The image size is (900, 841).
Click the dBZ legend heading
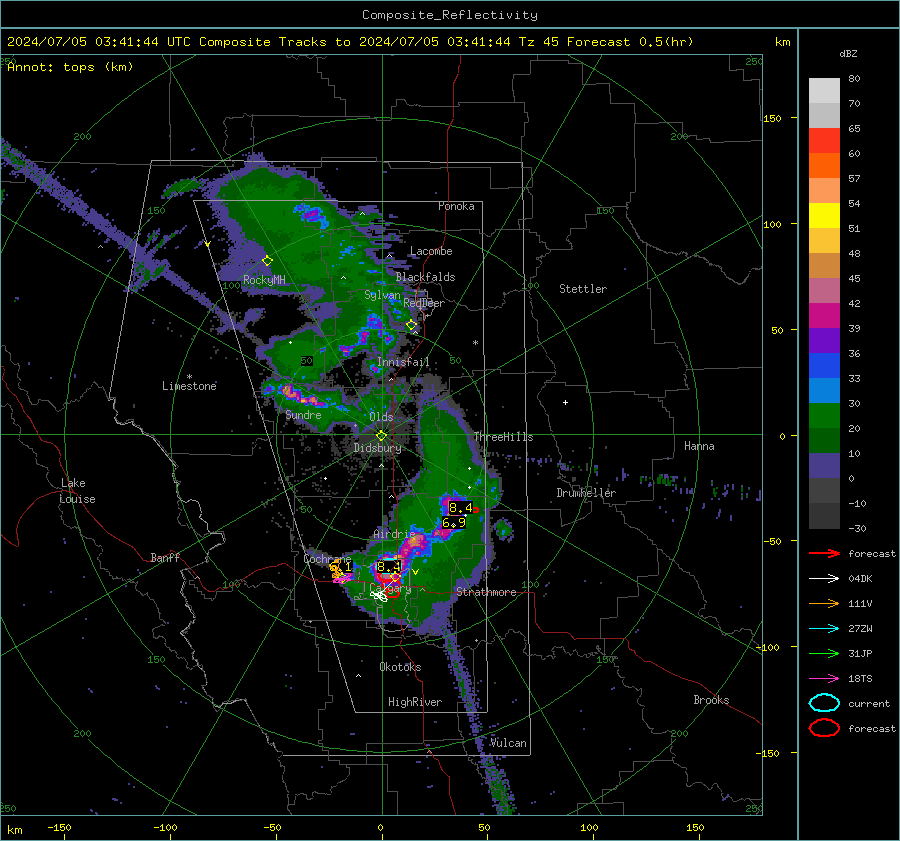coord(848,54)
